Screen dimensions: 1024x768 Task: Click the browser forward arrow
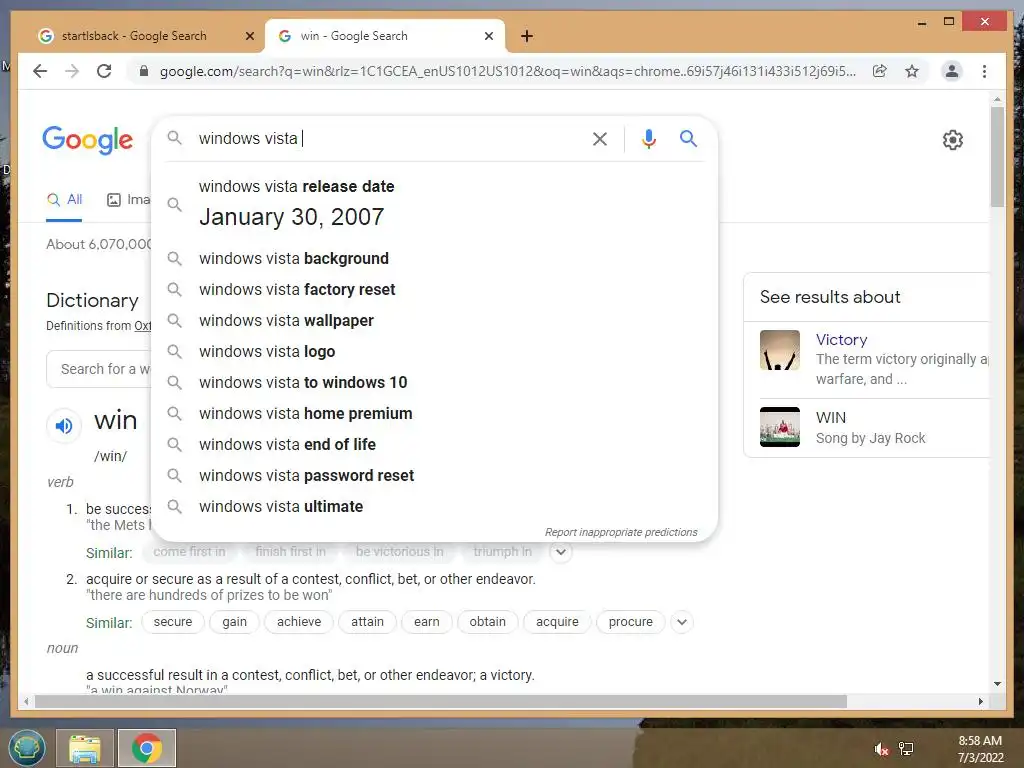[x=72, y=71]
